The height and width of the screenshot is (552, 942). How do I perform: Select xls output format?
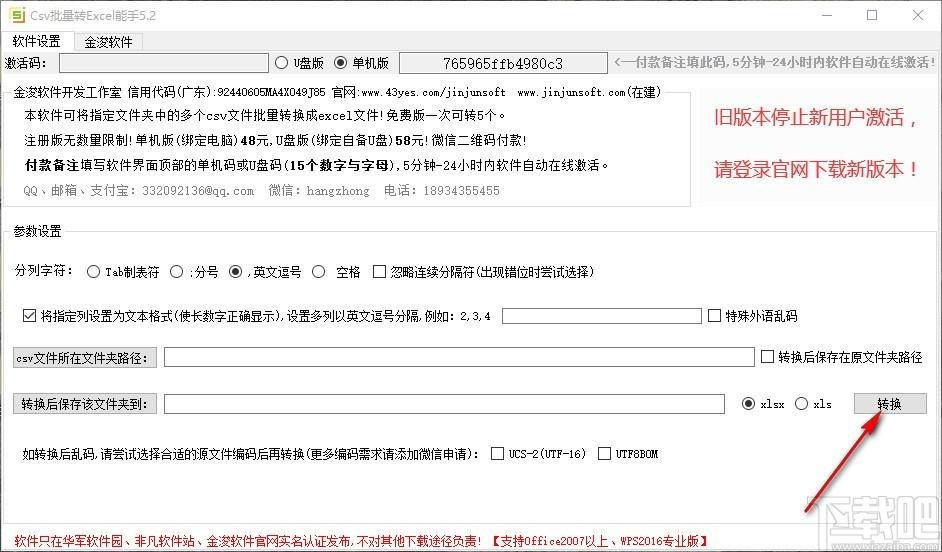point(801,404)
